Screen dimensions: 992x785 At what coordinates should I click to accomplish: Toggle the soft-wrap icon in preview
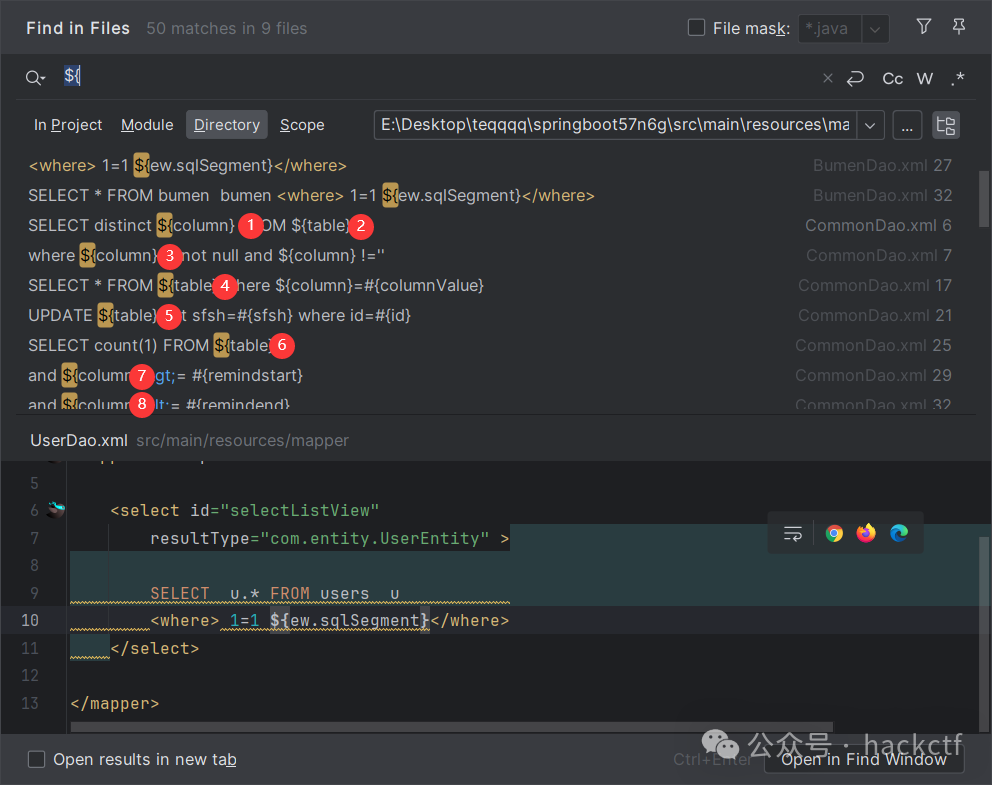coord(793,533)
